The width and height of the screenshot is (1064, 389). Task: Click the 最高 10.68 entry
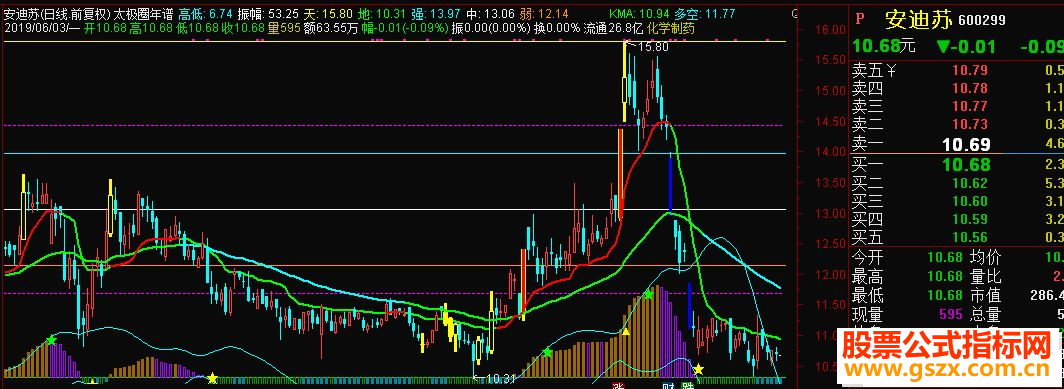pos(907,276)
